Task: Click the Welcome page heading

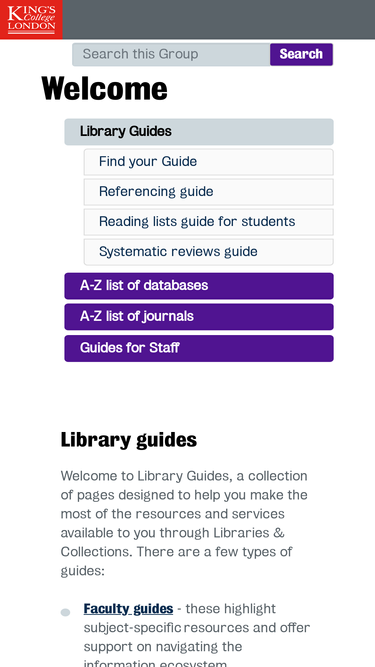Action: pos(105,88)
